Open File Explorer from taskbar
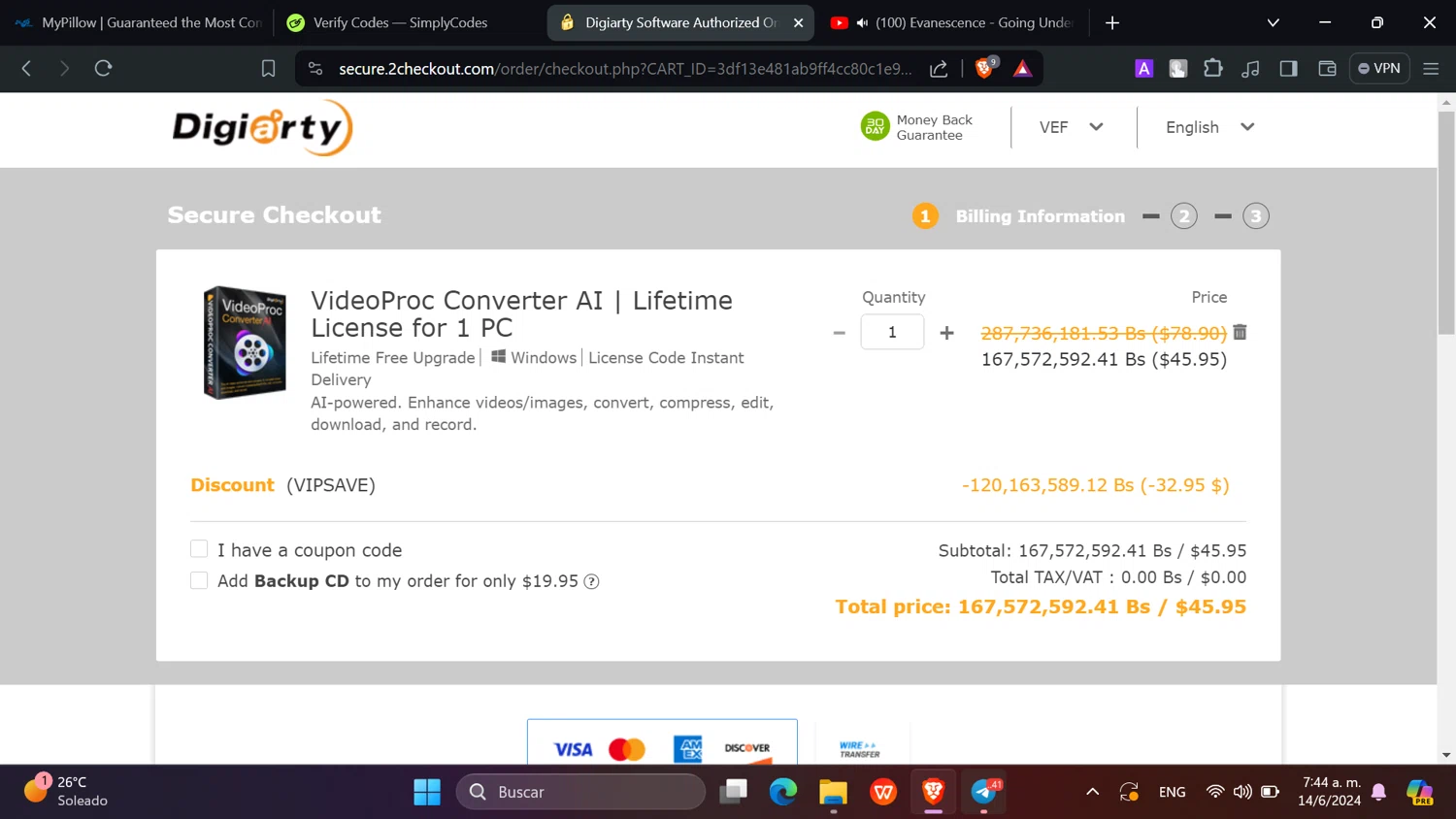The height and width of the screenshot is (819, 1456). click(x=833, y=792)
